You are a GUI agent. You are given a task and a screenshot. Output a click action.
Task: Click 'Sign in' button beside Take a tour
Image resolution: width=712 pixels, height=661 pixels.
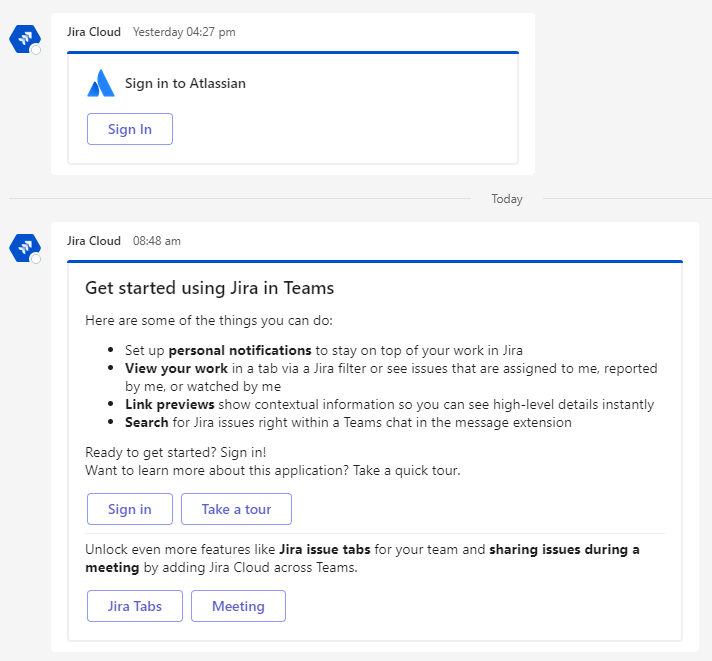click(130, 509)
